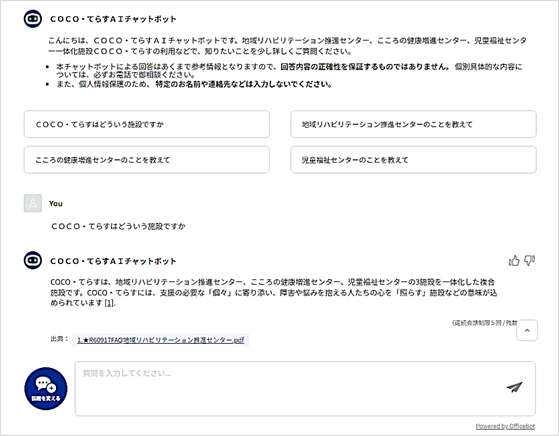Click the consecutive conversation limit counter text
The image size is (559, 436).
point(484,323)
